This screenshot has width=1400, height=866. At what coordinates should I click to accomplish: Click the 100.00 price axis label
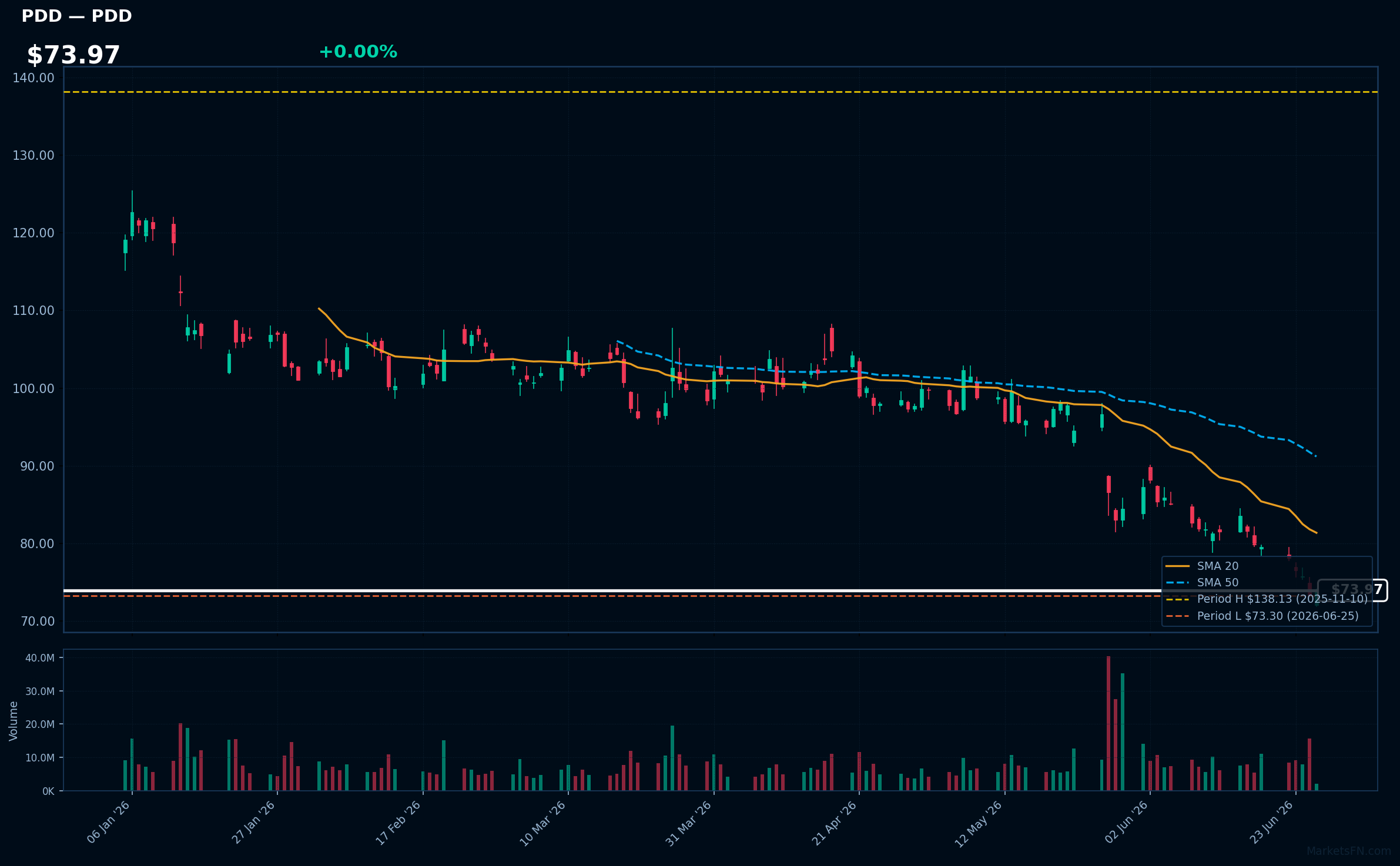[34, 388]
